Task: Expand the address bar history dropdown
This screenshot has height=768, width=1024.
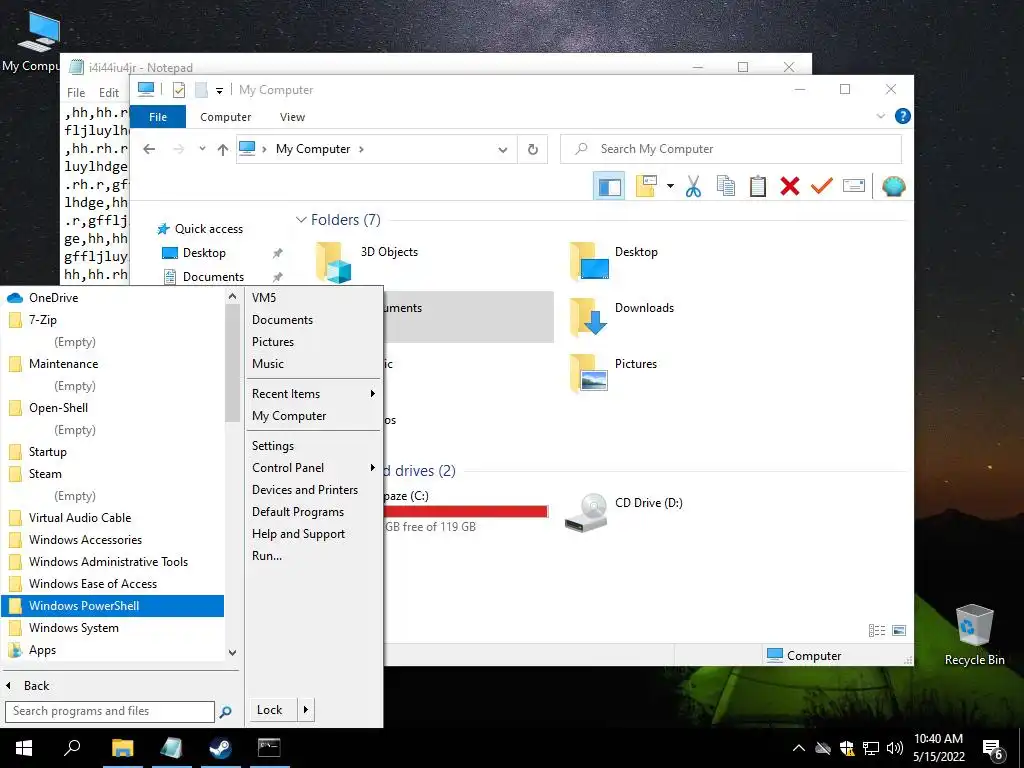Action: point(502,150)
